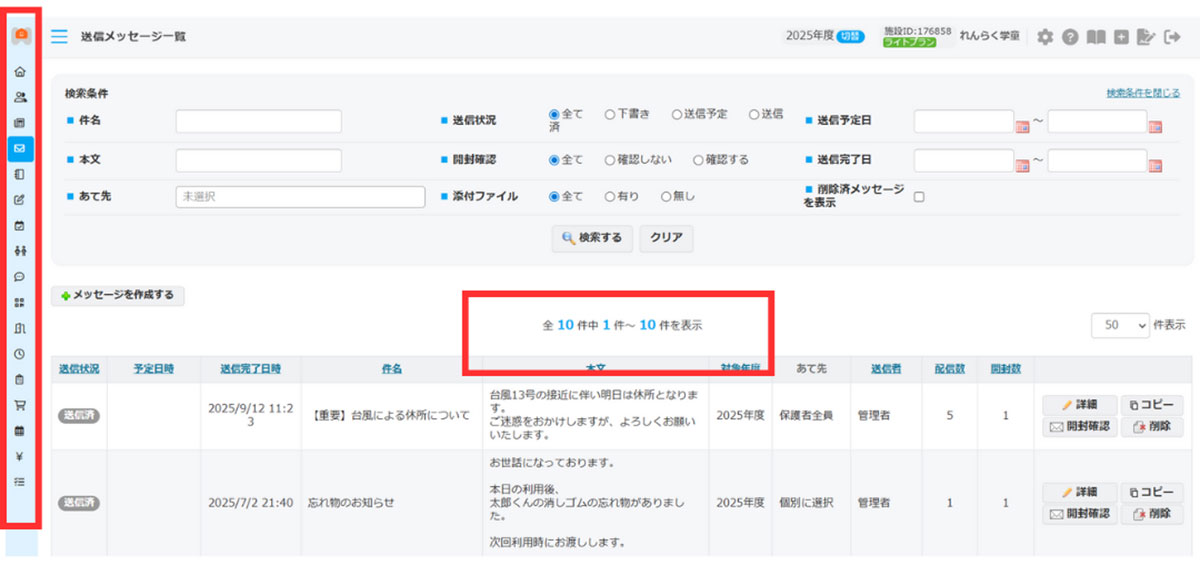Image resolution: width=1200 pixels, height=580 pixels.
Task: Sort messages by the 件名 column header
Action: tap(391, 368)
